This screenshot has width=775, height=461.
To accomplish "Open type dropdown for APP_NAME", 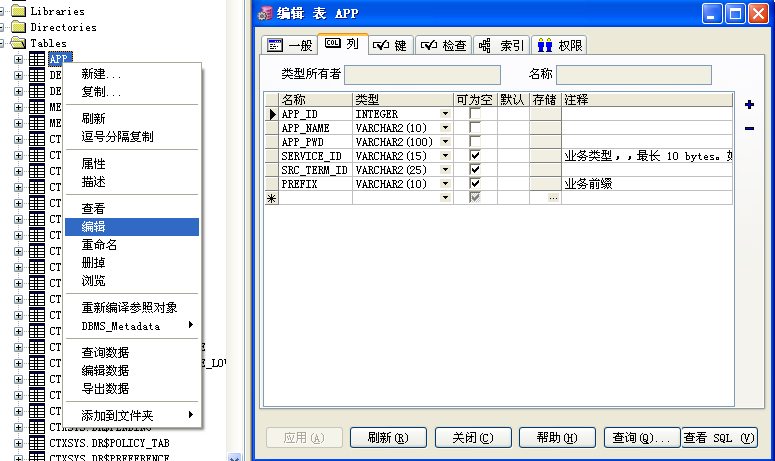I will pos(445,127).
